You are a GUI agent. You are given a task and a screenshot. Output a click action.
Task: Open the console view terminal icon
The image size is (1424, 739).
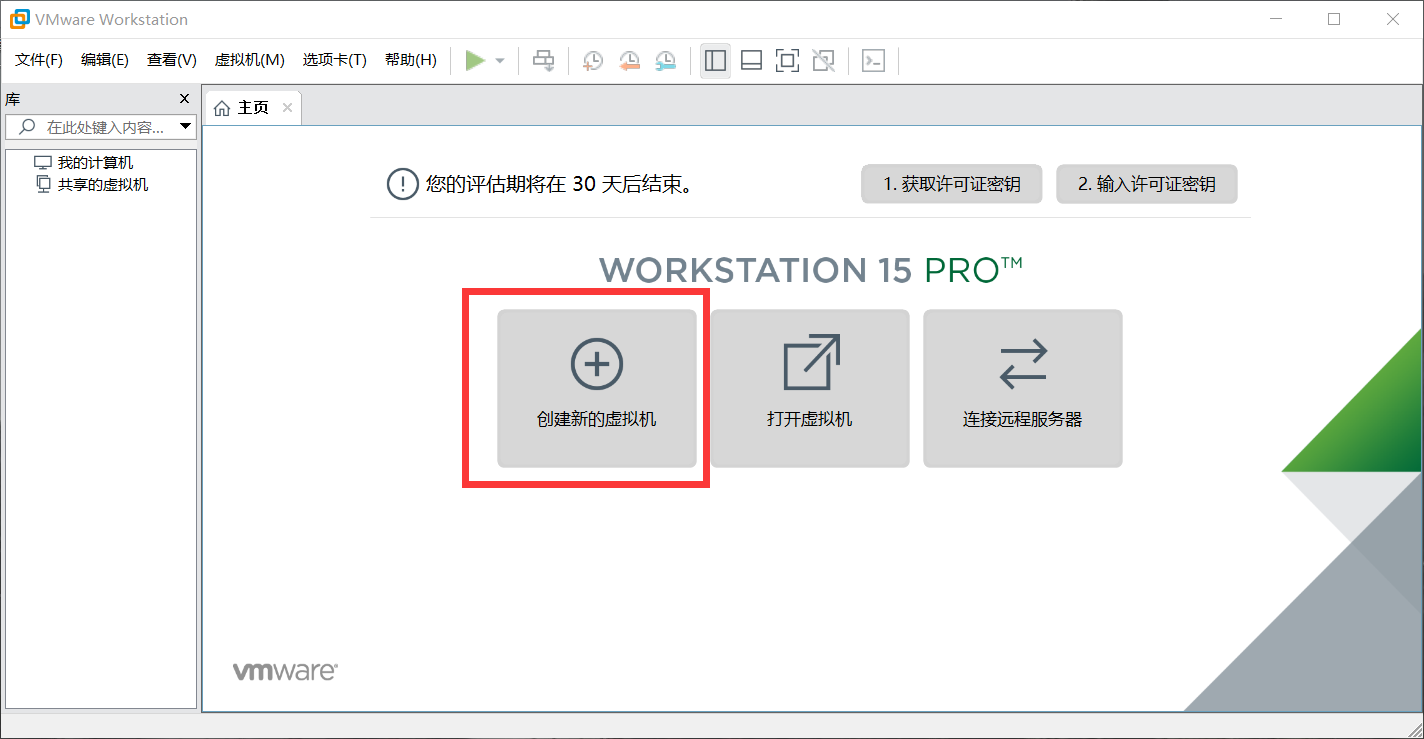(873, 61)
